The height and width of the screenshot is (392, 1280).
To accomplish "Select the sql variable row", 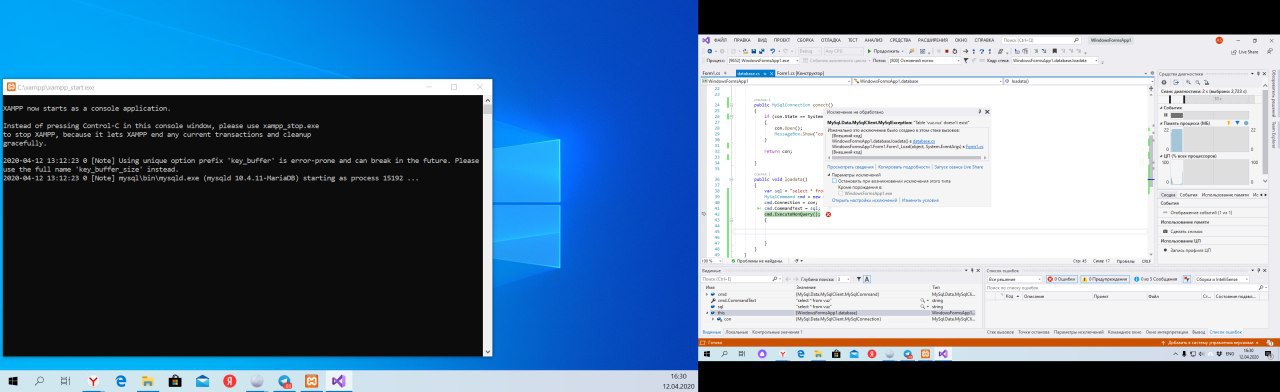I will (840, 306).
